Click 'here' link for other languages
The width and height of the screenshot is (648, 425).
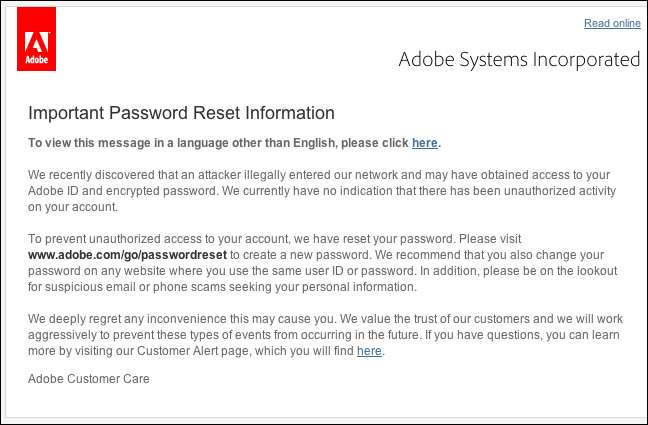point(424,143)
